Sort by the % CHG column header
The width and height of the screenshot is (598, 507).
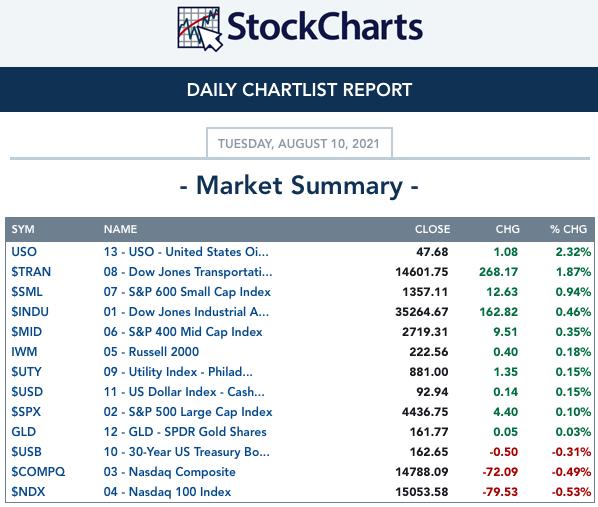(568, 229)
